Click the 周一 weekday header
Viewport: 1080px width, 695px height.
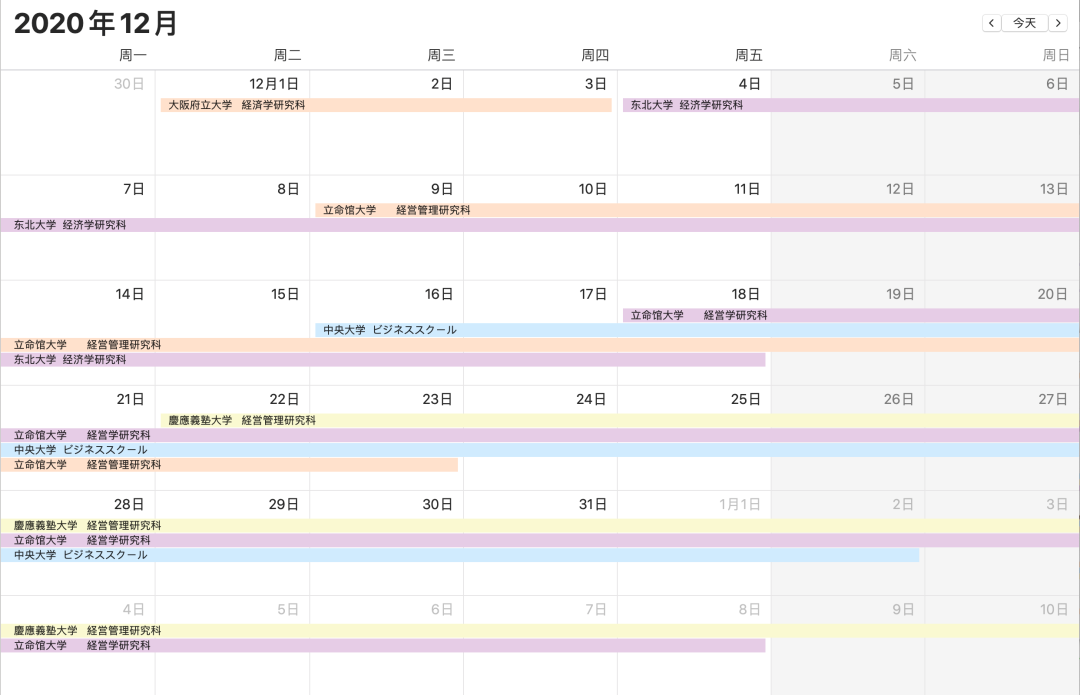(133, 55)
